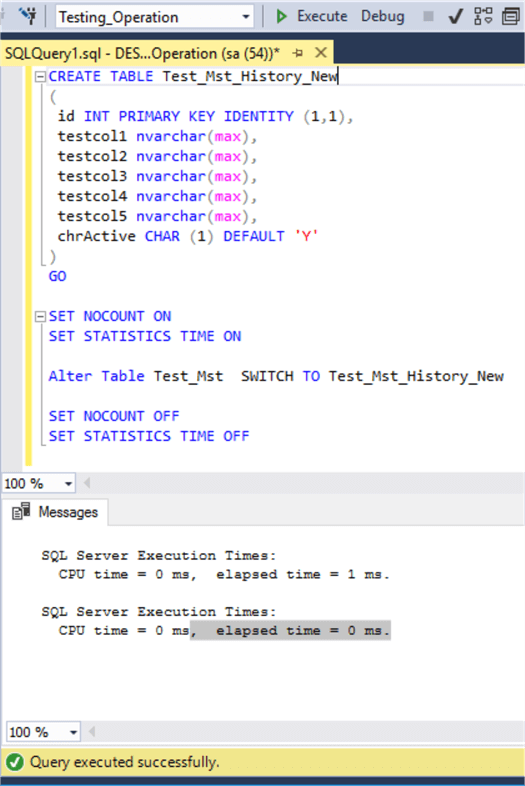Viewport: 525px width, 786px height.
Task: Click 'elapsed time = 1 ms.' message text
Action: pos(303,574)
